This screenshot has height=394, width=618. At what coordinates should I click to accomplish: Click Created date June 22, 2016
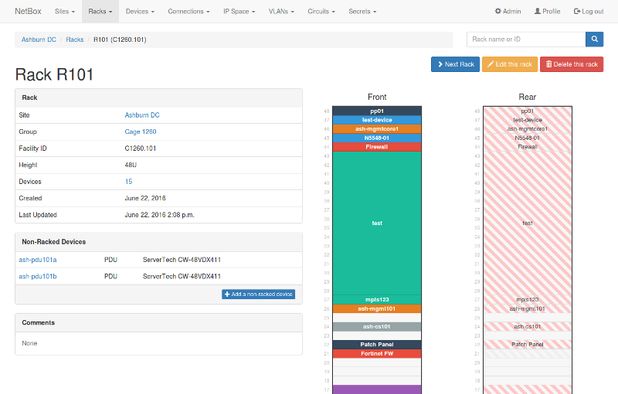pos(145,198)
